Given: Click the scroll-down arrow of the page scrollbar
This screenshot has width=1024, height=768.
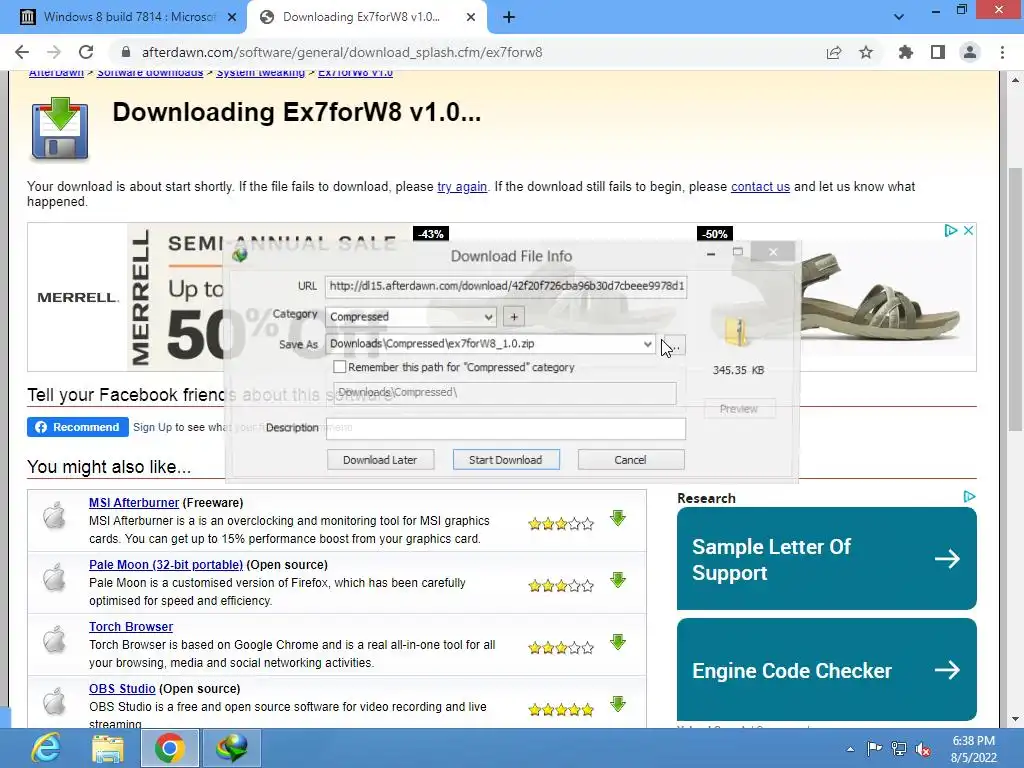Looking at the screenshot, I should 1015,719.
